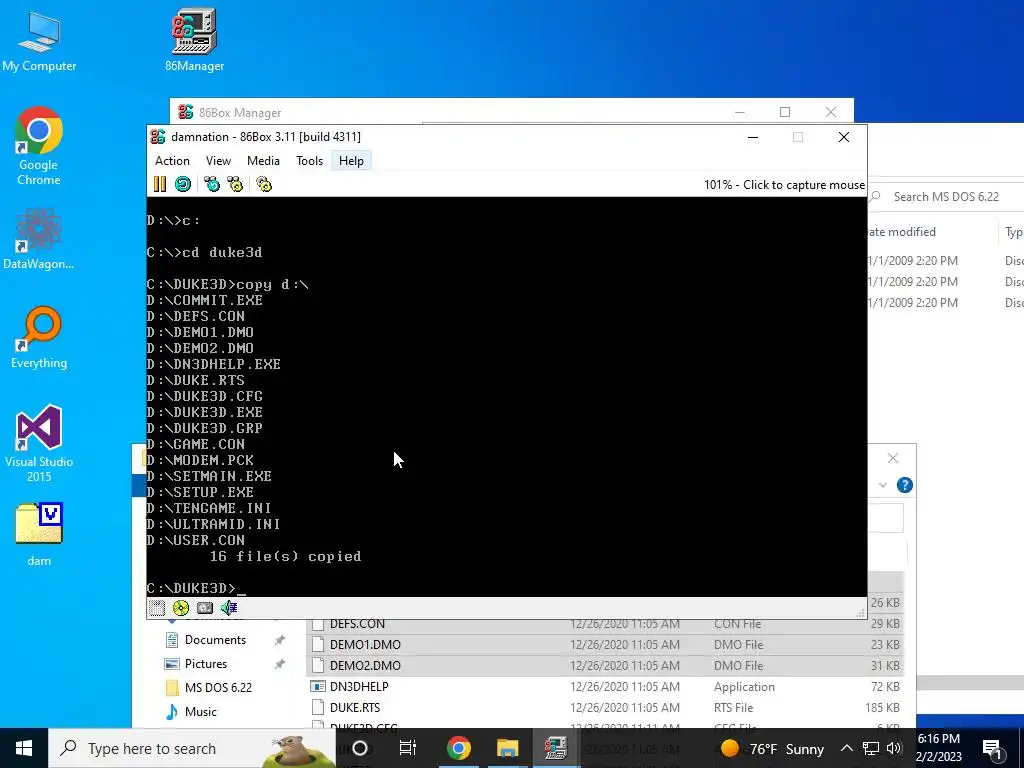Viewport: 1024px width, 768px height.
Task: Select the dam folder on desktop
Action: pyautogui.click(x=39, y=534)
